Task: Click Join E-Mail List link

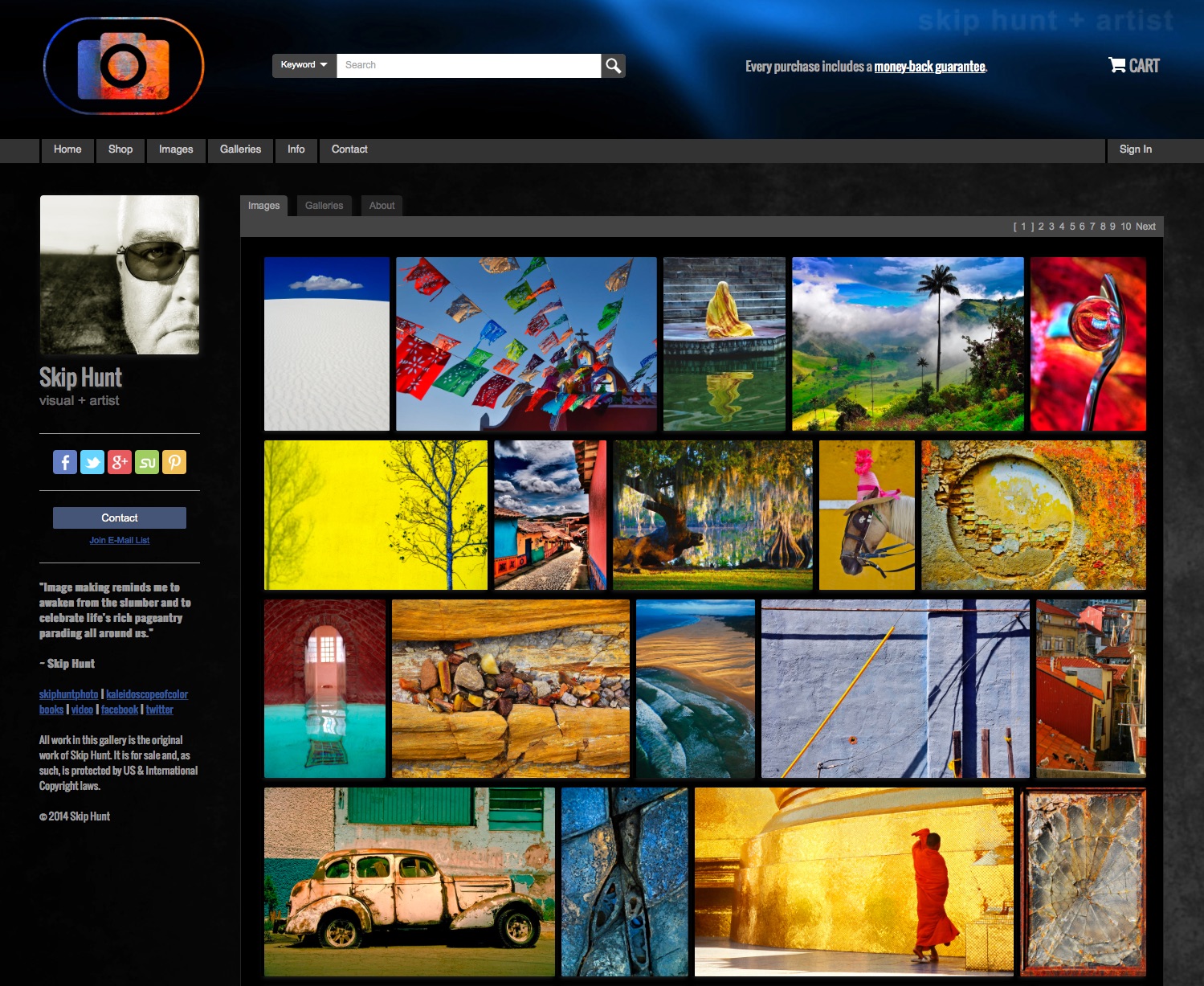Action: (120, 540)
